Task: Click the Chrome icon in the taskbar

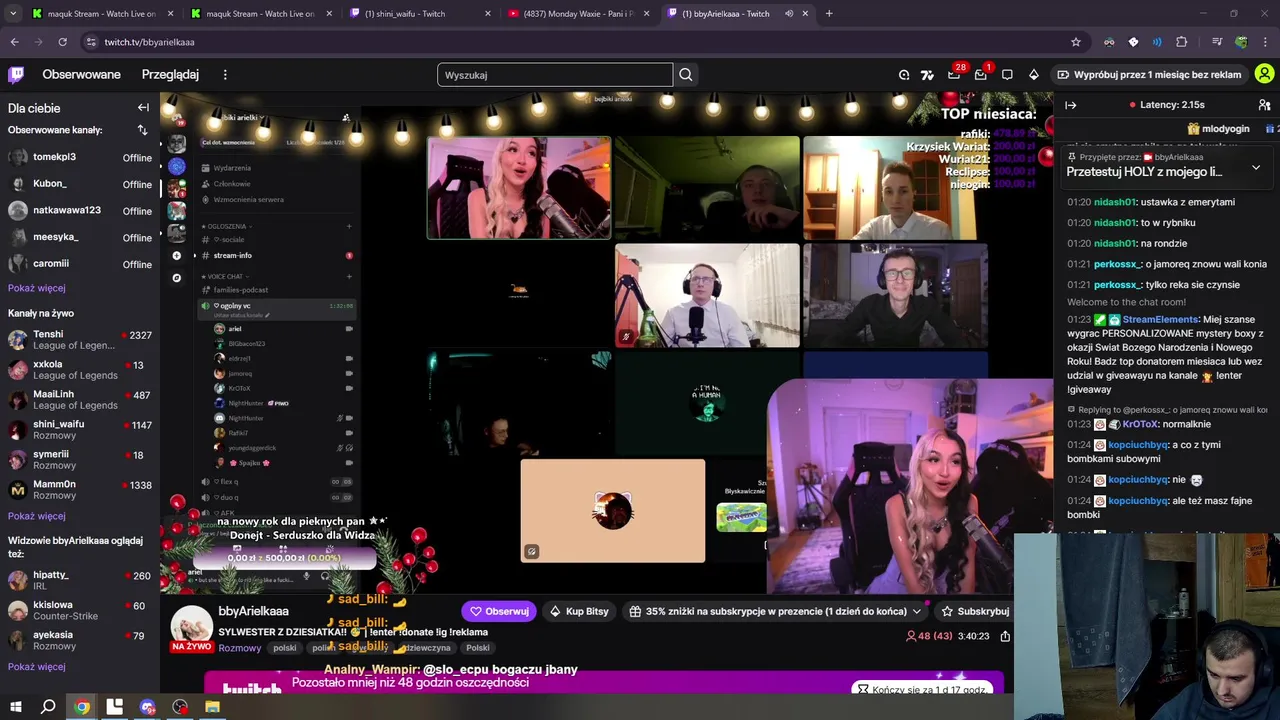Action: (82, 707)
